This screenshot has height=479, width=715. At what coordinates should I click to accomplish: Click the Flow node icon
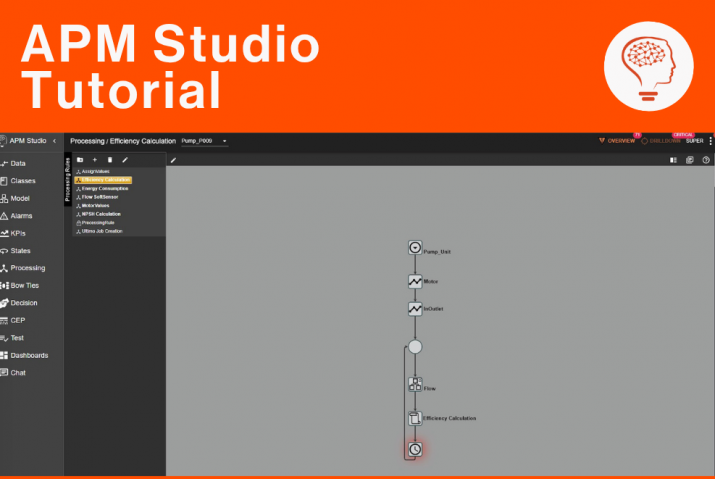click(415, 384)
